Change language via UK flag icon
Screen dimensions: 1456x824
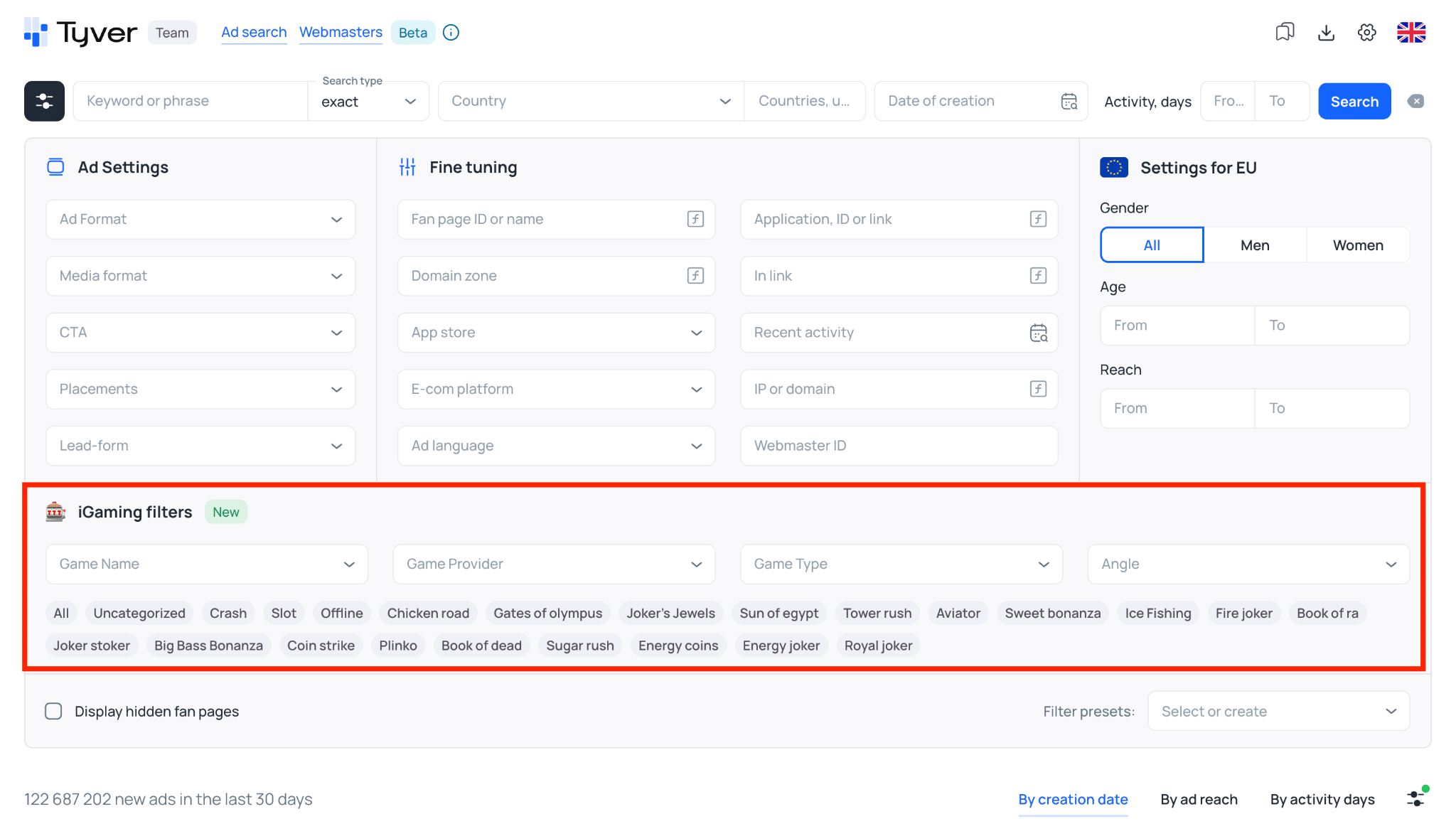pyautogui.click(x=1411, y=33)
